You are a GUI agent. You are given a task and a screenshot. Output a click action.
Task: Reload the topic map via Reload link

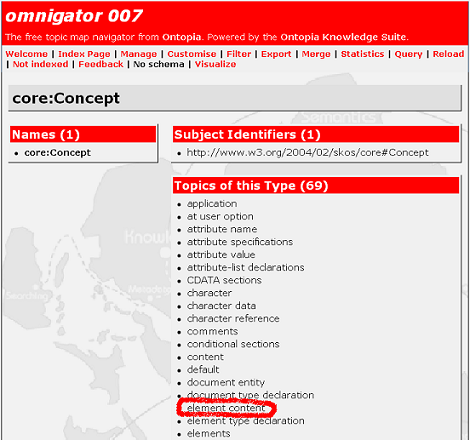tap(448, 54)
